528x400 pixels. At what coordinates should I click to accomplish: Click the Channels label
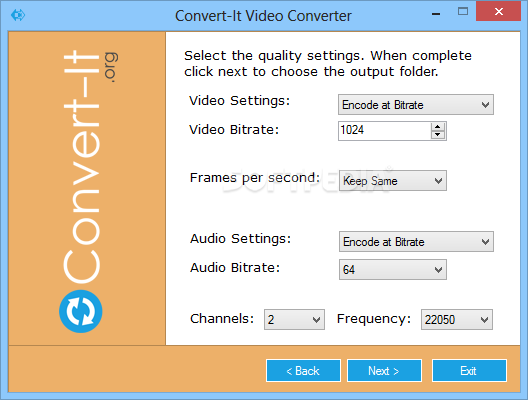[x=222, y=319]
